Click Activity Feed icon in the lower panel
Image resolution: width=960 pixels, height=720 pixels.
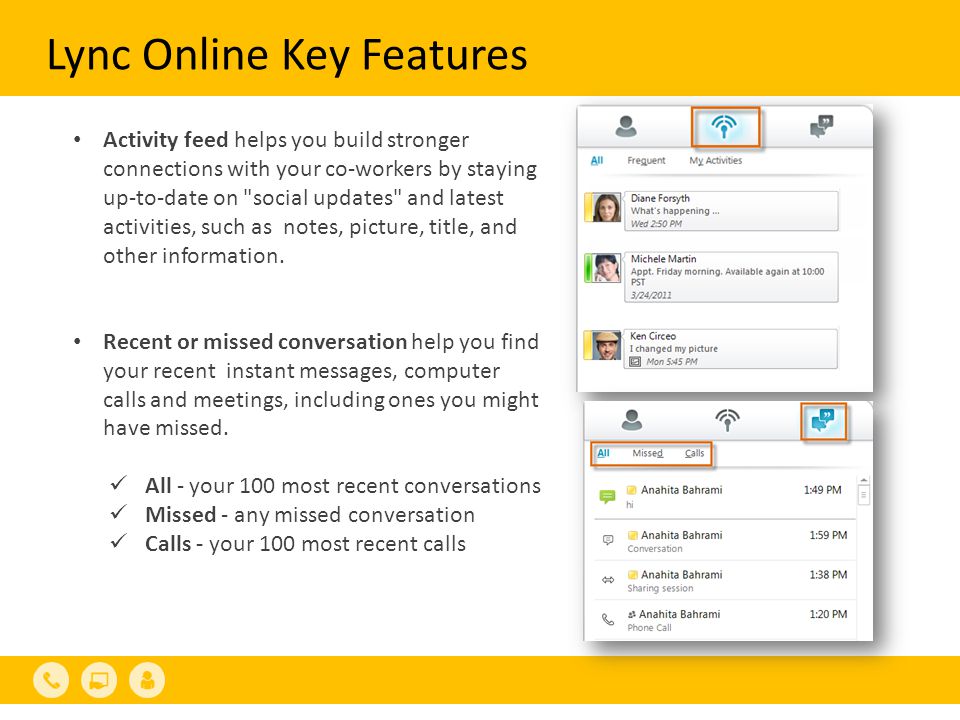(727, 420)
